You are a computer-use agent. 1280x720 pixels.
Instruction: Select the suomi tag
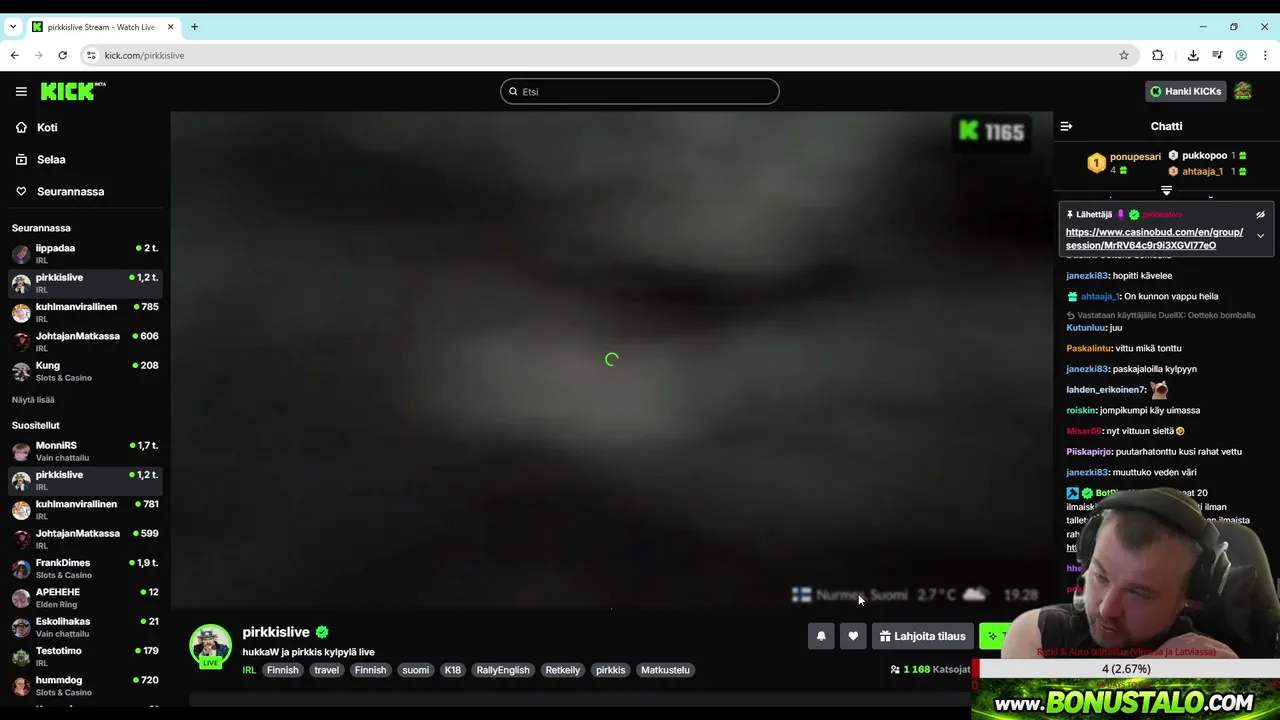(x=415, y=670)
